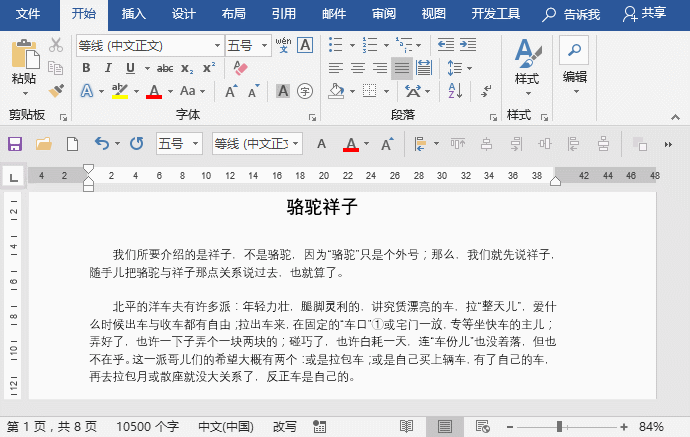Switch to the 插入 (Insert) tab
The image size is (690, 437).
(x=133, y=14)
